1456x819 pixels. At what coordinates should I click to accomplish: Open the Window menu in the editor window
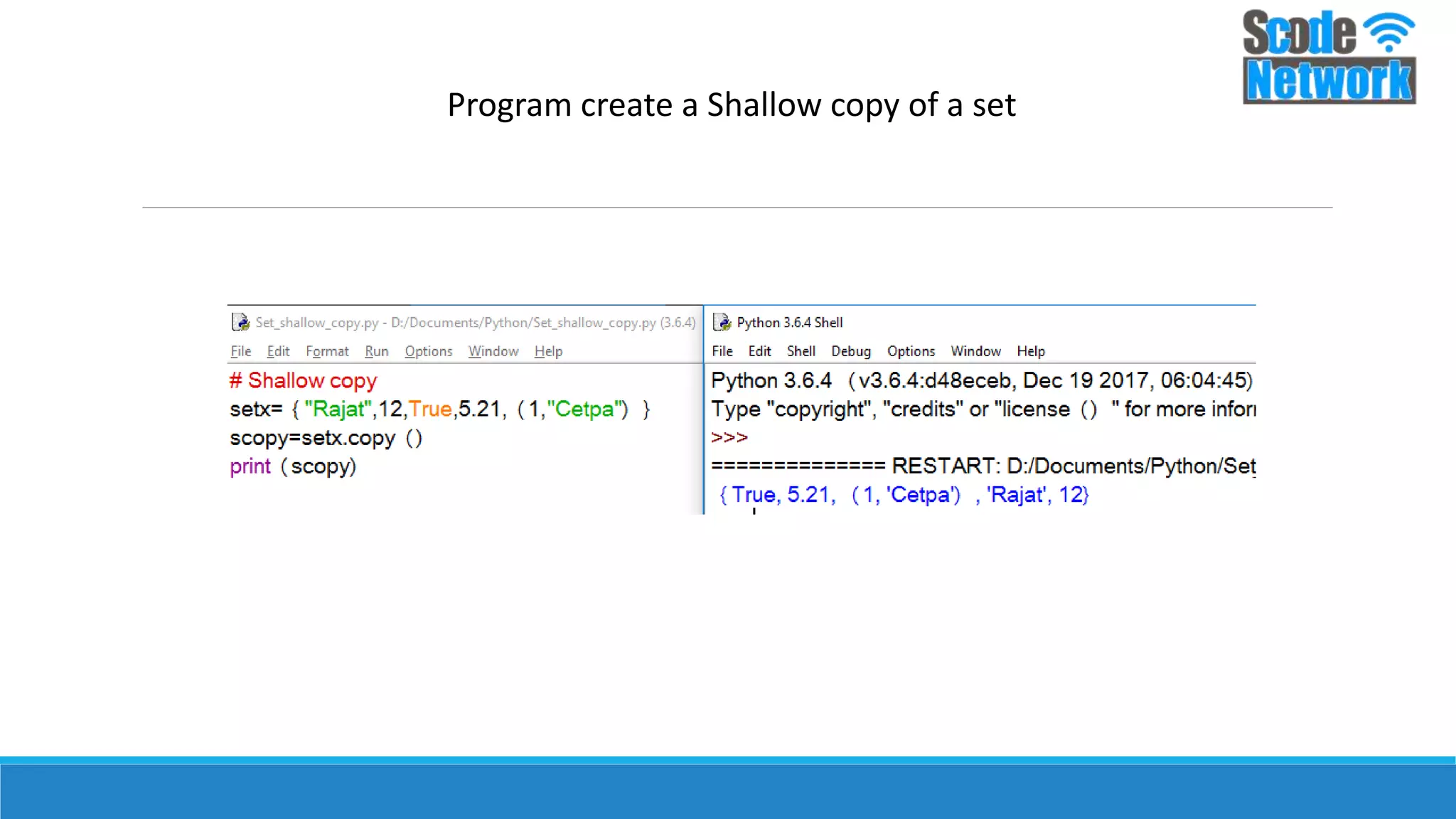click(493, 351)
